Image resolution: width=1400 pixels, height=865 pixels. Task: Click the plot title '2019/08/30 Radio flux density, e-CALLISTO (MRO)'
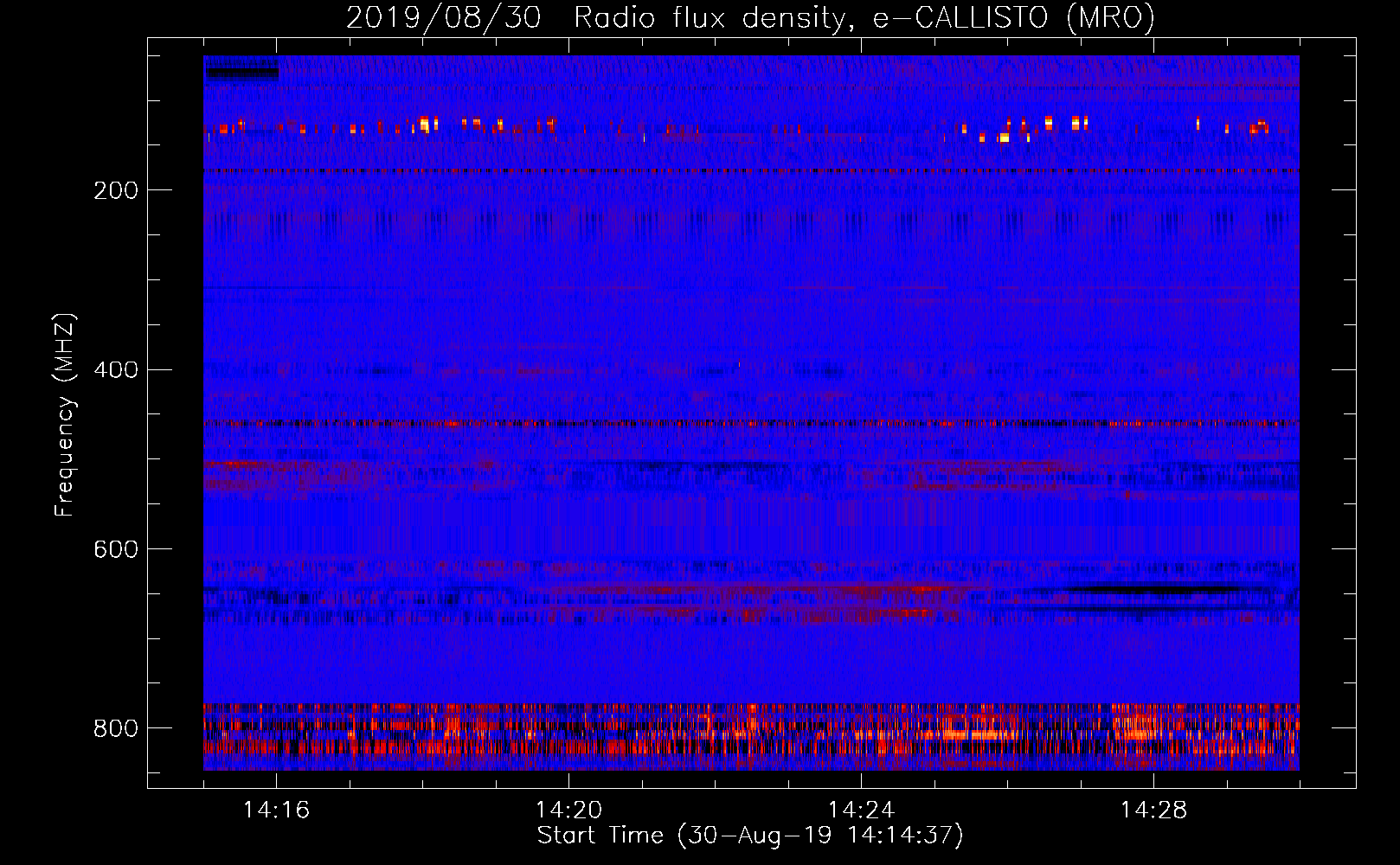point(750,18)
